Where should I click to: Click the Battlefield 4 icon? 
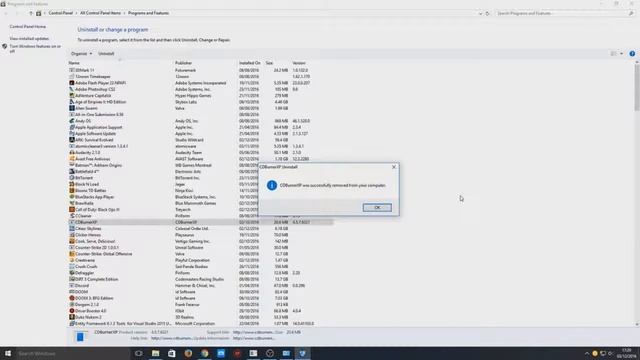coord(72,171)
